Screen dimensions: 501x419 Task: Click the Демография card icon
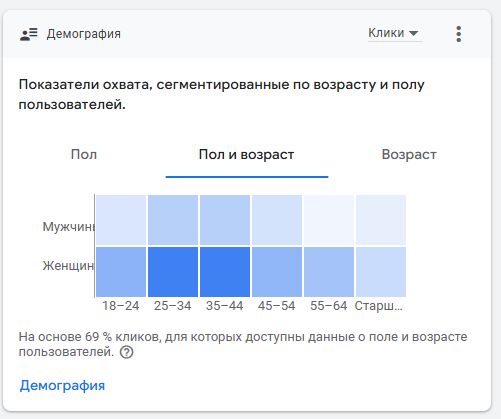(x=29, y=34)
